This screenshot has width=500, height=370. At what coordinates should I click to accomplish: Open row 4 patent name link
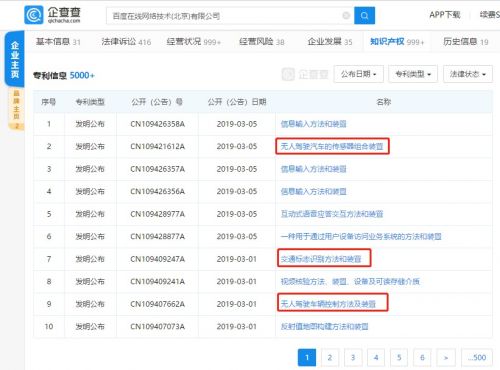pos(313,191)
